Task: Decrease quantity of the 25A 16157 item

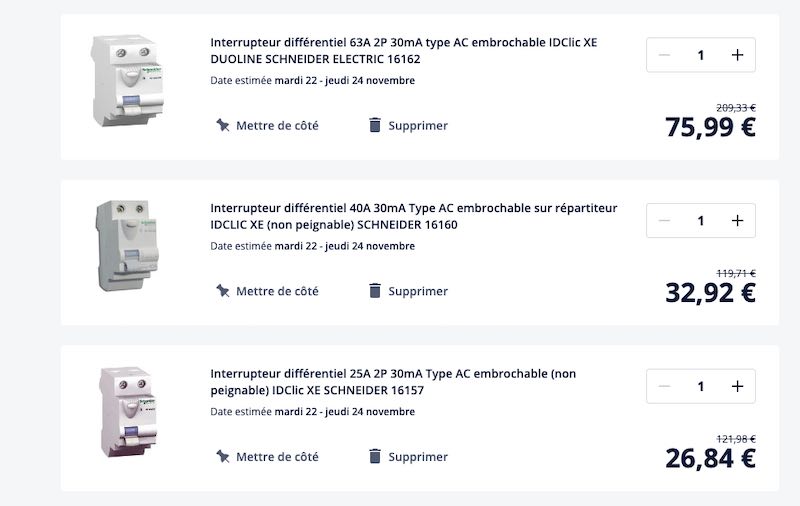Action: click(x=664, y=386)
